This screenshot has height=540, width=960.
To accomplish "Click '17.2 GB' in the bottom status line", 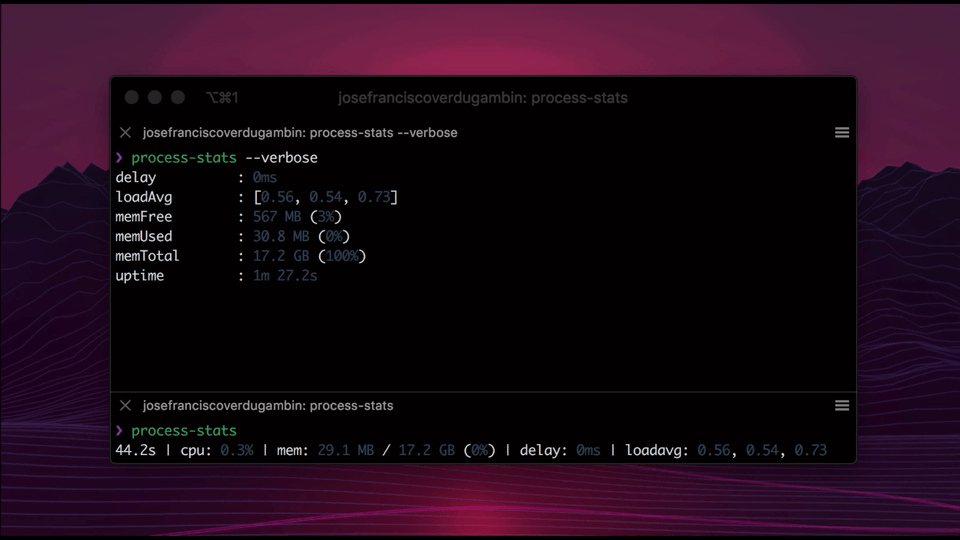I will [x=427, y=451].
